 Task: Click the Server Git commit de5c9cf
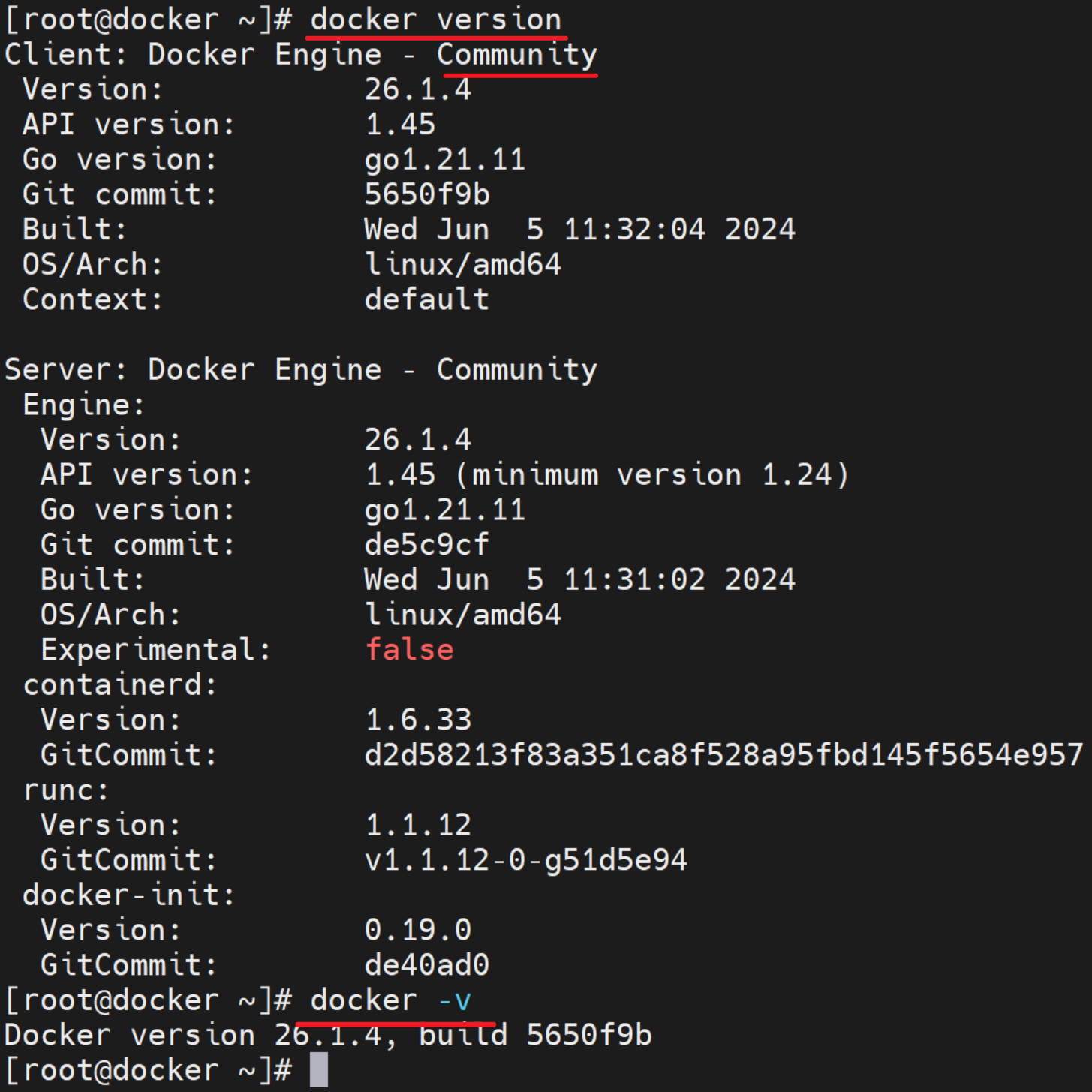click(x=426, y=545)
